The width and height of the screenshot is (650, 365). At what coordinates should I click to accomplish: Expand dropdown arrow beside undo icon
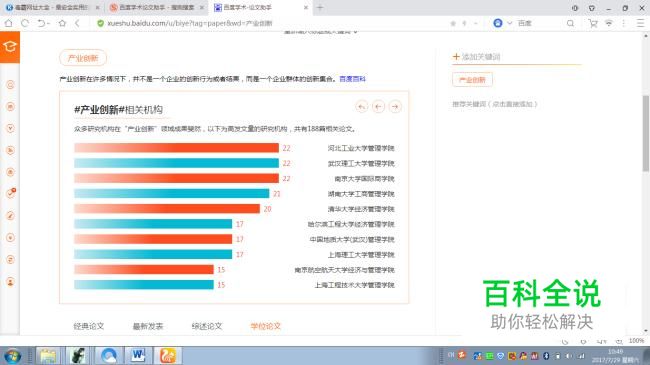click(x=49, y=24)
